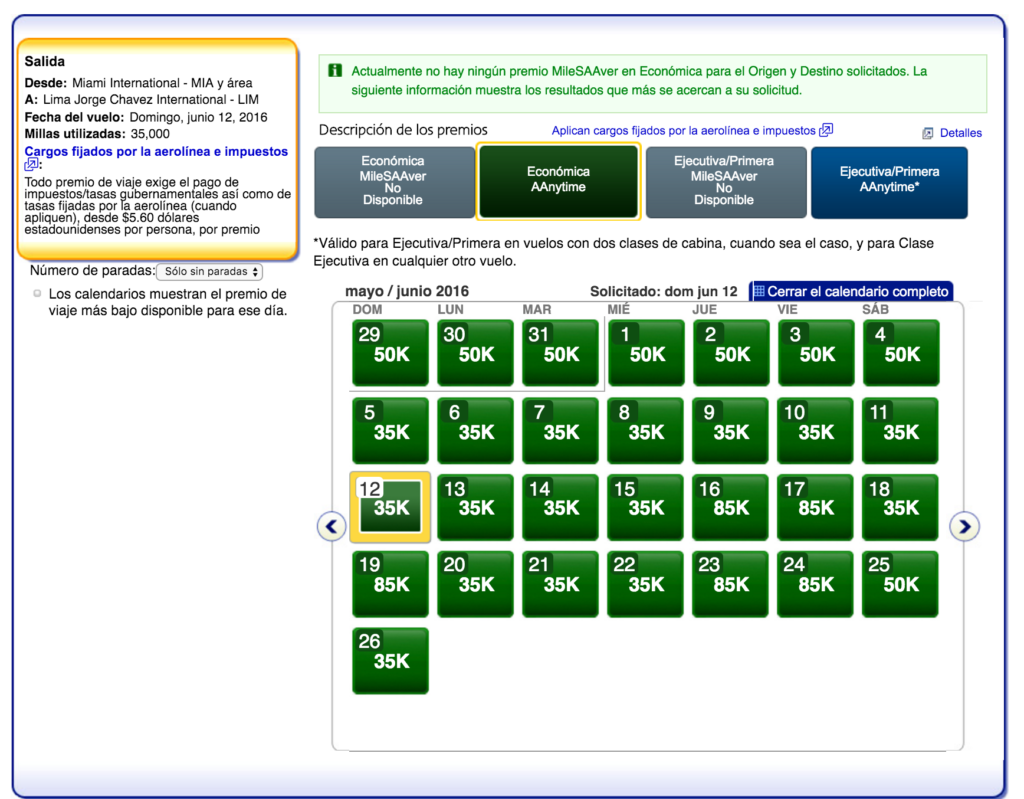Screen dimensions: 1024x799
Task: Select June 19 at 85K
Action: click(x=391, y=584)
